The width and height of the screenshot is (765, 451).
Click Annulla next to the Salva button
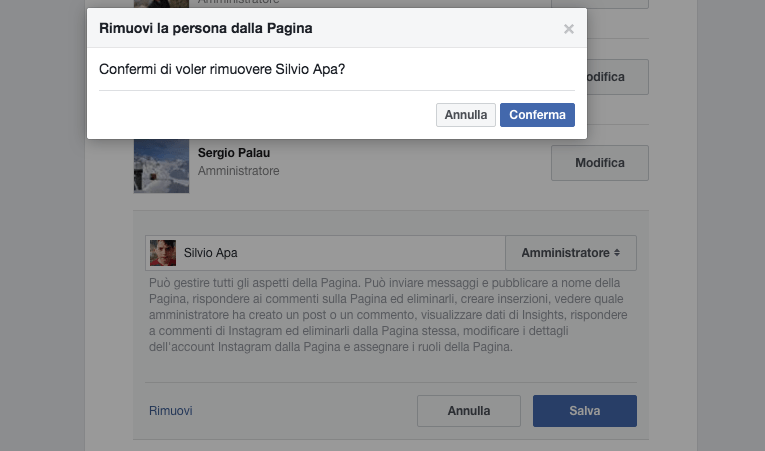(x=469, y=410)
